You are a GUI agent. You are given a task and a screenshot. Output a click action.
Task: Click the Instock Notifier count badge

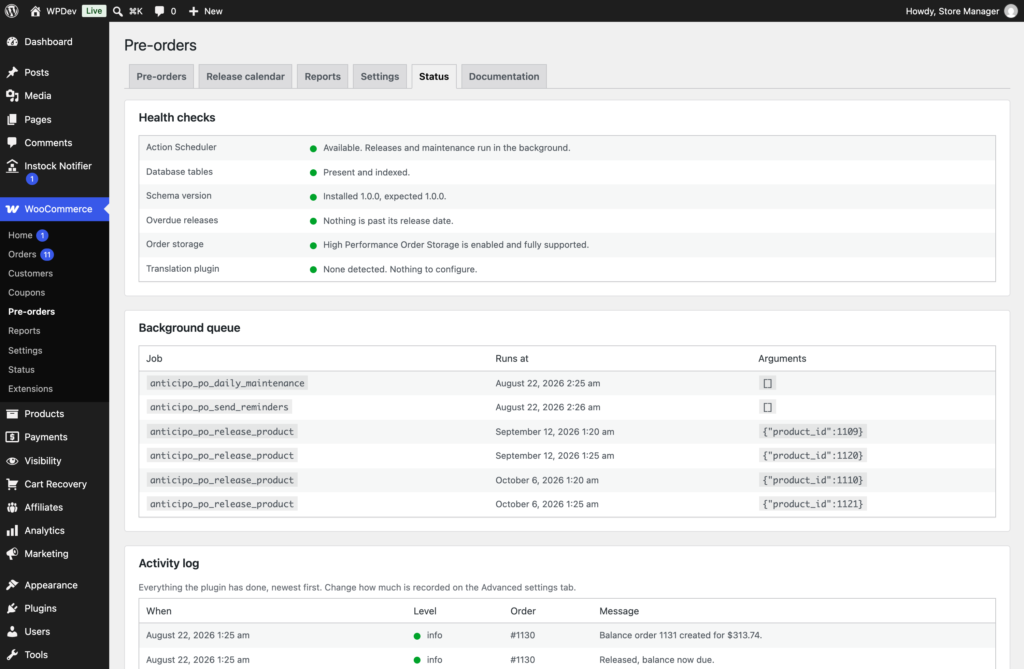pos(31,179)
